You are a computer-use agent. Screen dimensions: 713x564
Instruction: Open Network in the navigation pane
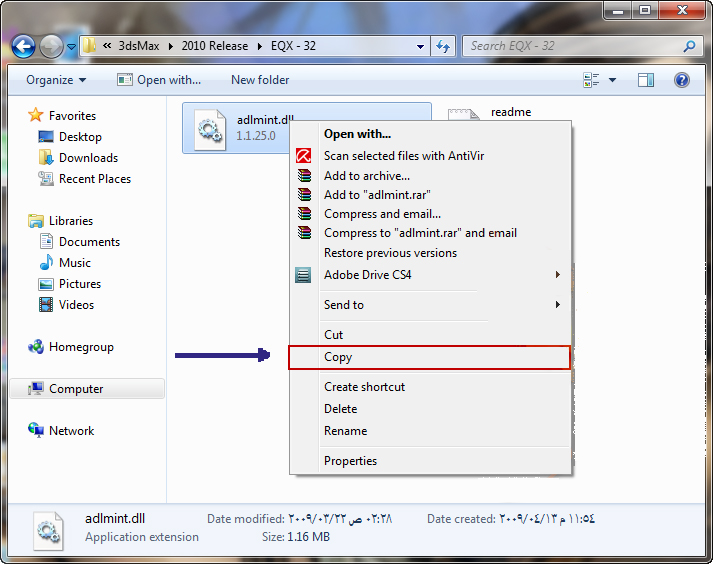click(x=71, y=431)
